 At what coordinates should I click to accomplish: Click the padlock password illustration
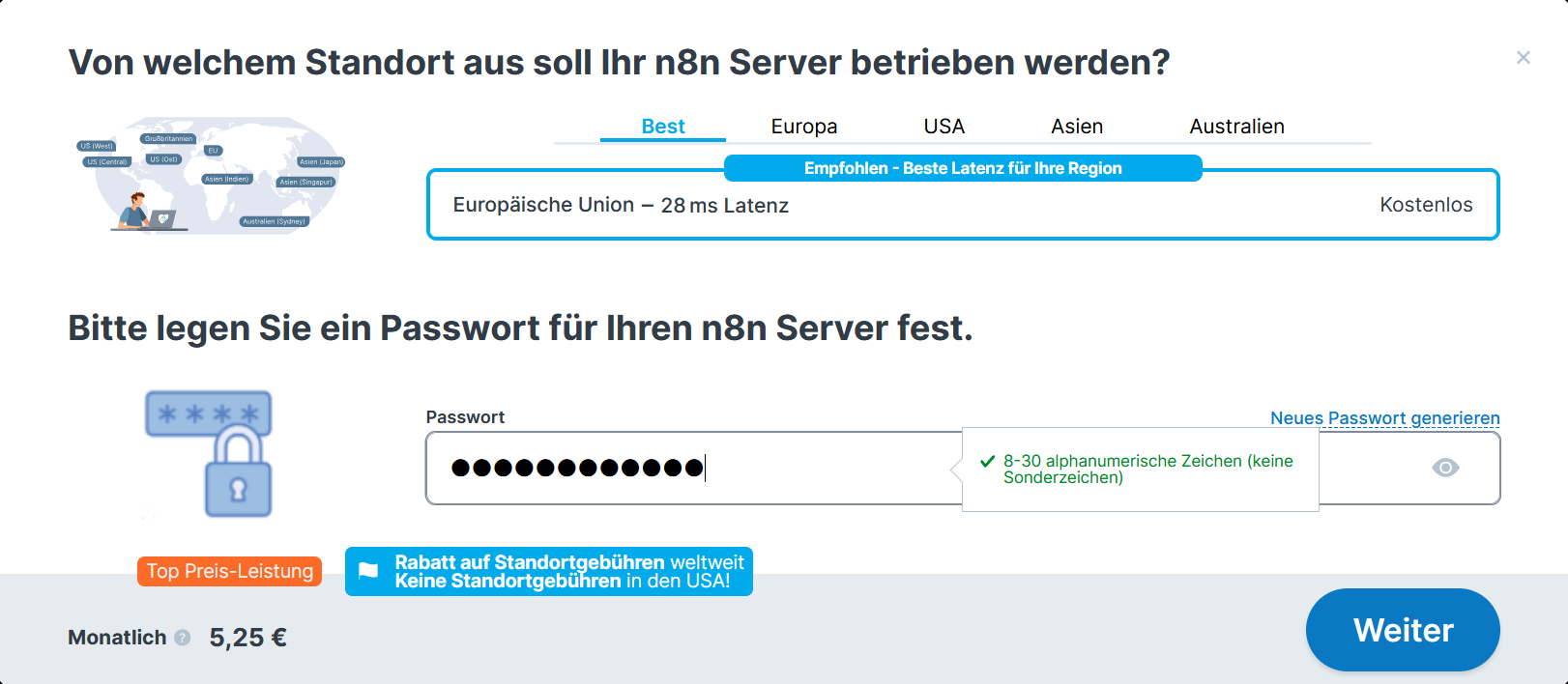coord(209,454)
